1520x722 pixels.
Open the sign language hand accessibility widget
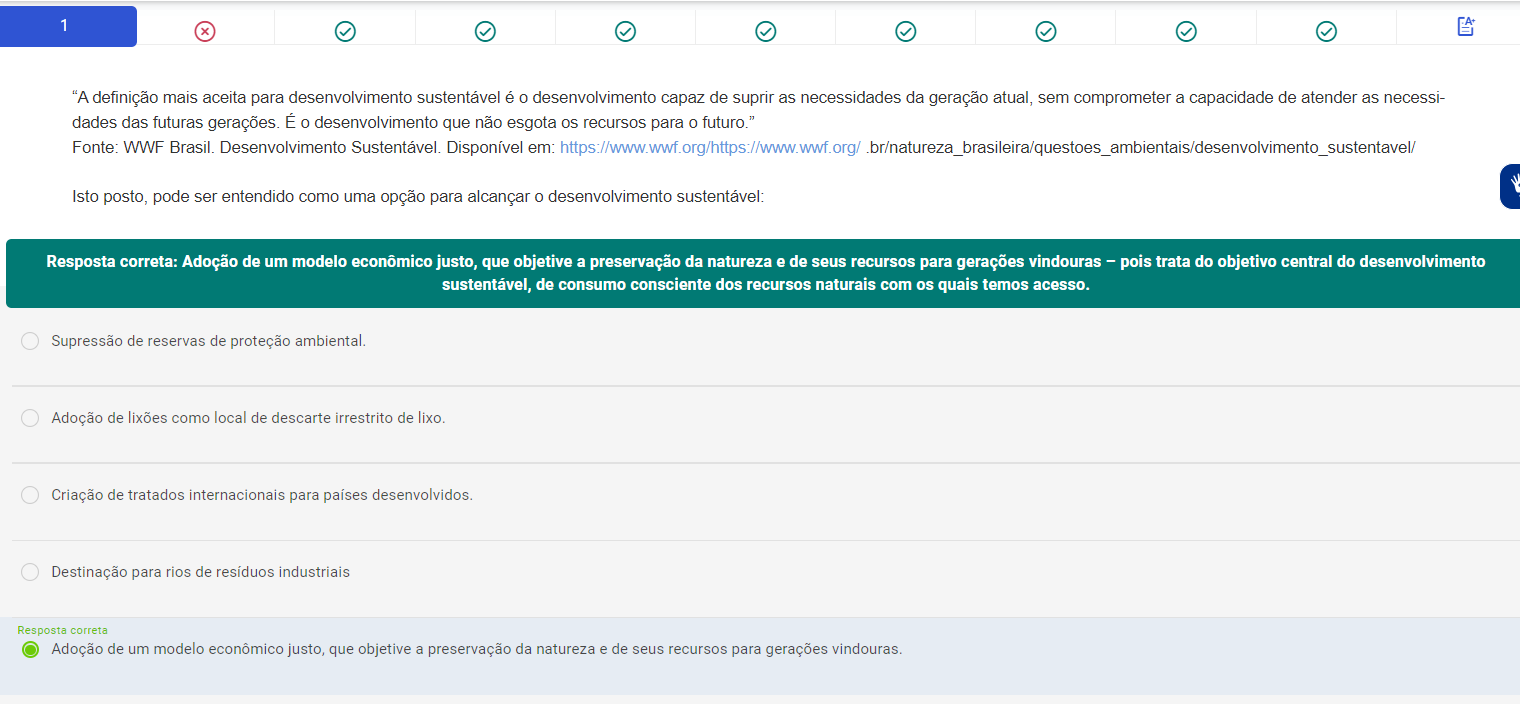pos(1511,186)
